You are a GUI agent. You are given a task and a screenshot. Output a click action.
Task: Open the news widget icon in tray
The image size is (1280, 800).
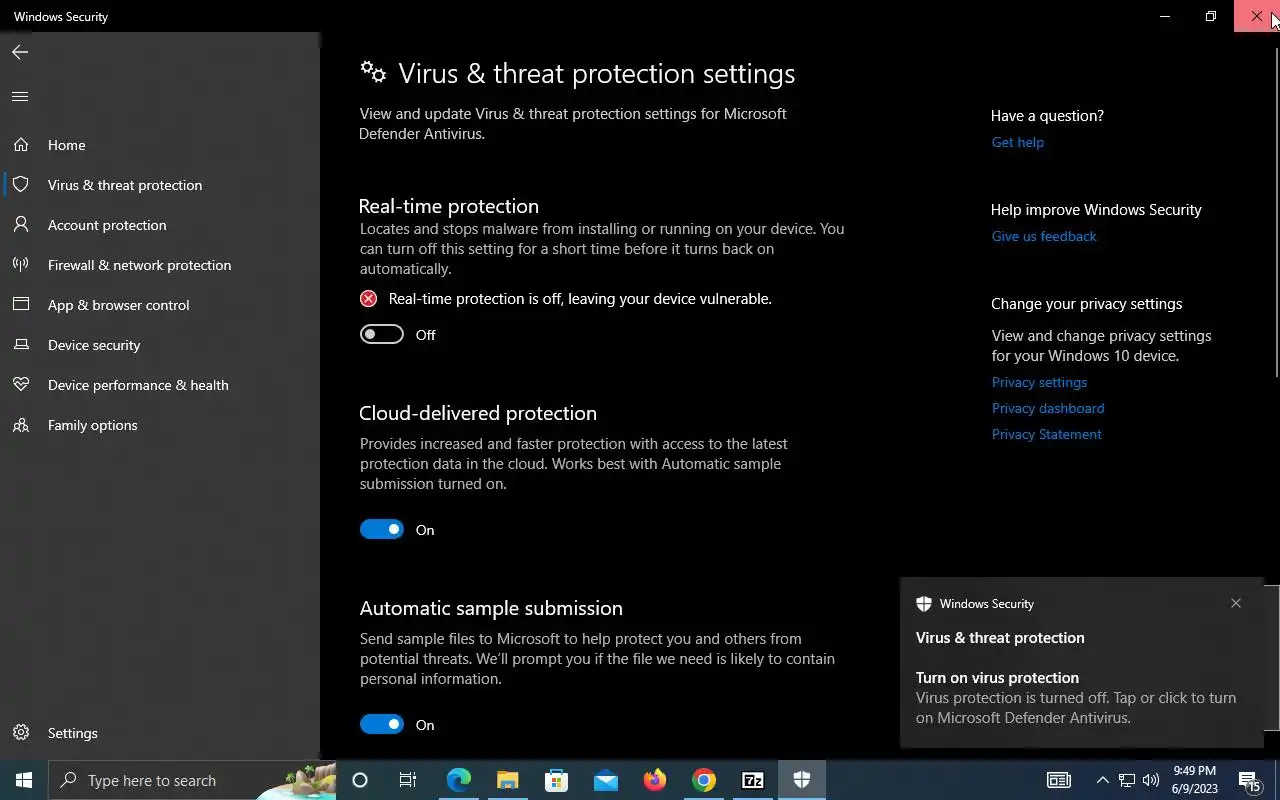[x=1058, y=780]
